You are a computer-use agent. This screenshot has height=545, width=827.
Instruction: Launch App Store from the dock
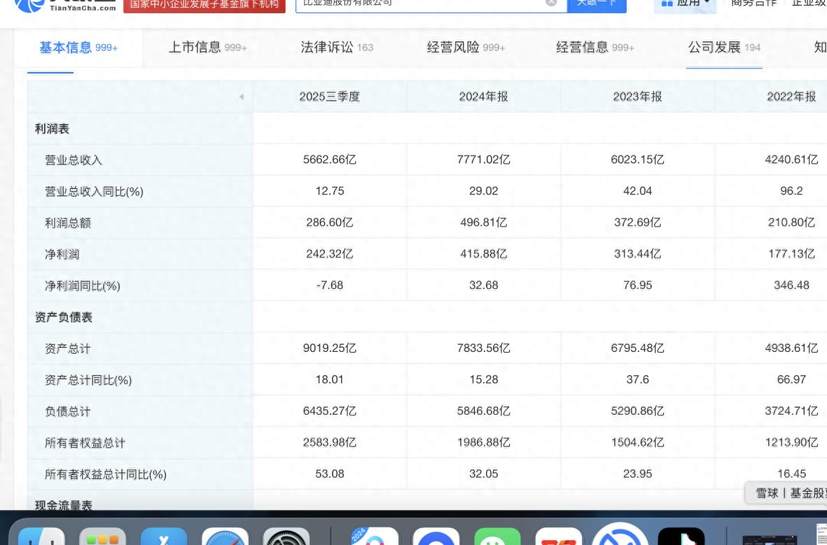(164, 537)
